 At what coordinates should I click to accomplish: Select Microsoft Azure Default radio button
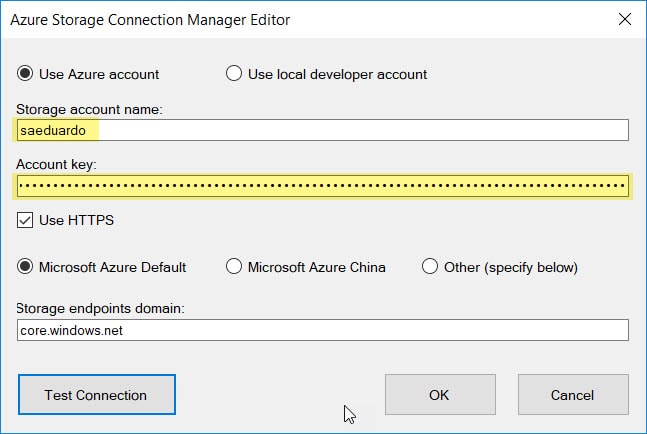(26, 267)
